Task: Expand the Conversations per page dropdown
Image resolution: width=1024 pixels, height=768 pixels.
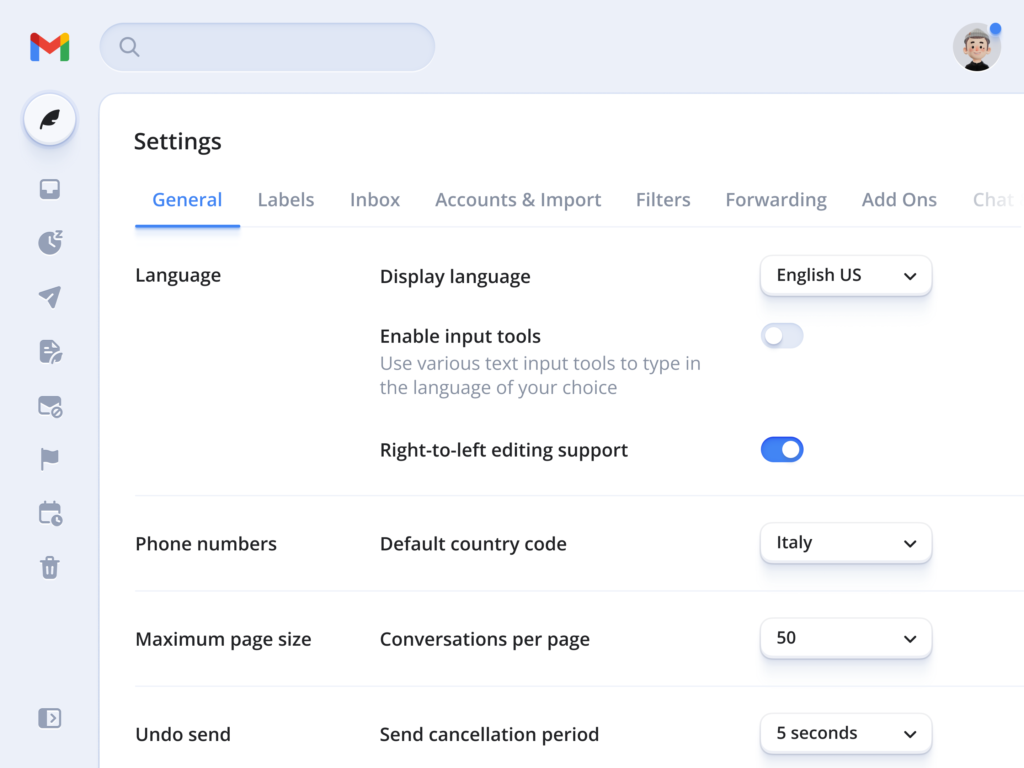Action: pyautogui.click(x=846, y=638)
